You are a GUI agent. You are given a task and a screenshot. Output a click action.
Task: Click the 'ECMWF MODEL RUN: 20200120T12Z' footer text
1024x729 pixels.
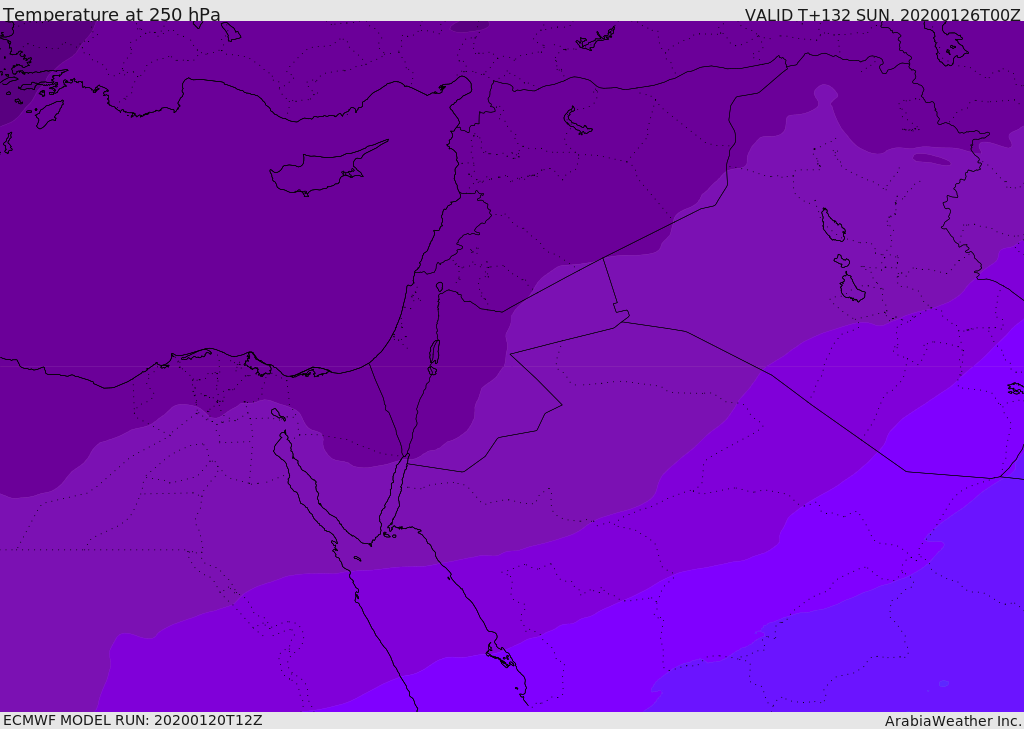click(133, 720)
